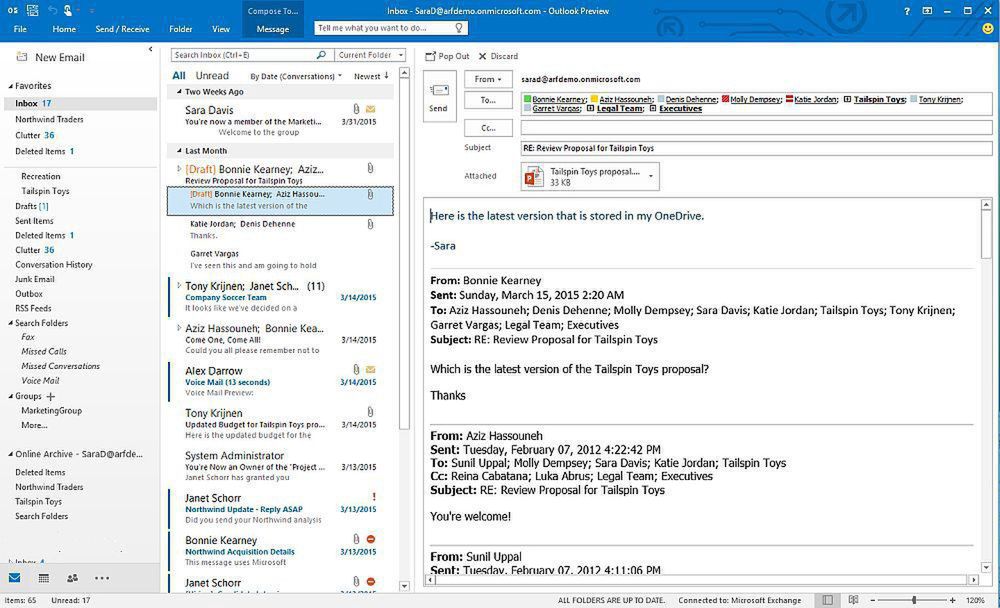1000x608 pixels.
Task: Click the red restricted icon on Bonnie Kearney message
Action: click(x=371, y=539)
